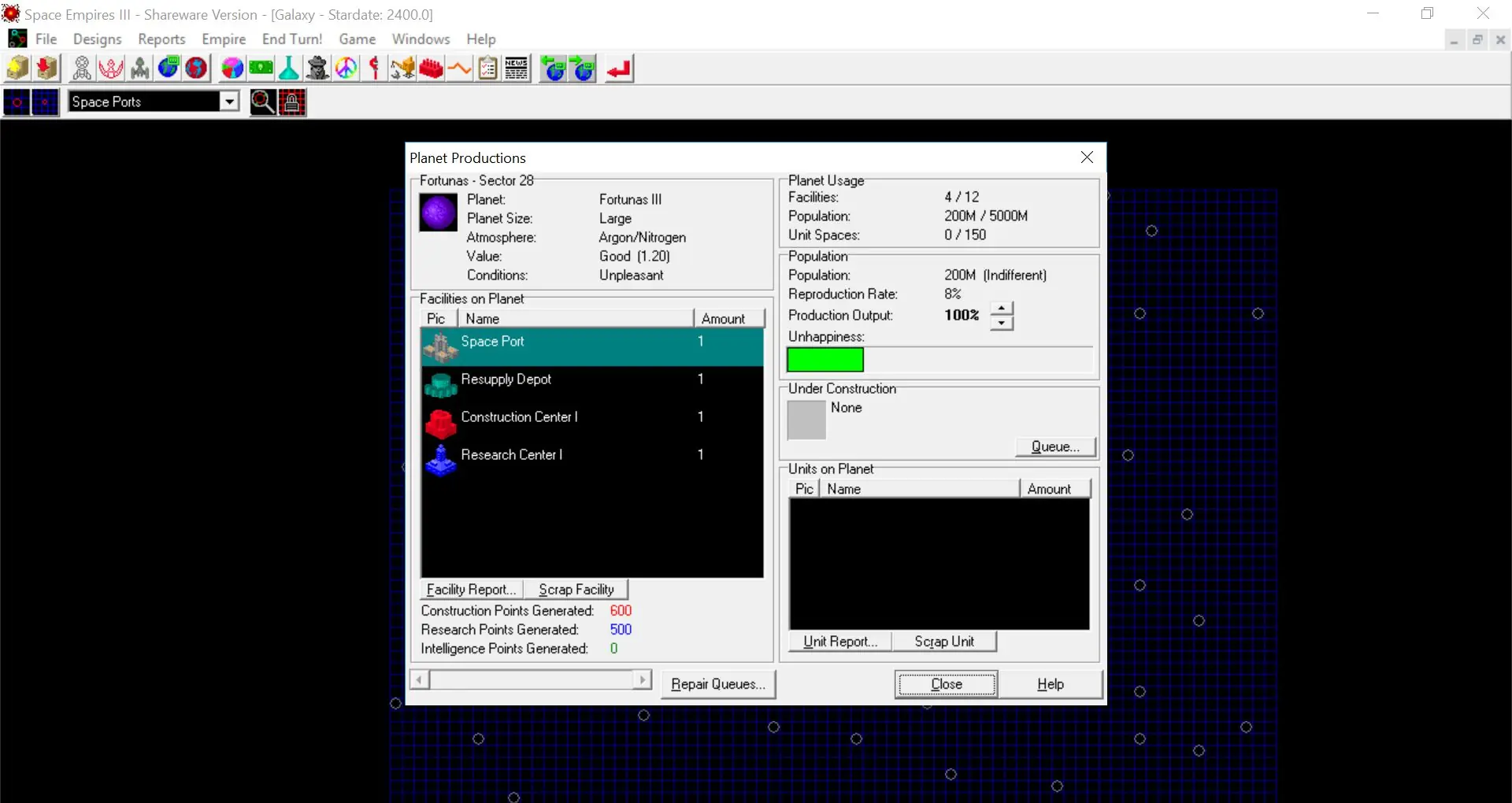This screenshot has width=1512, height=803.
Task: Open research via the teal flask icon
Action: click(x=289, y=69)
